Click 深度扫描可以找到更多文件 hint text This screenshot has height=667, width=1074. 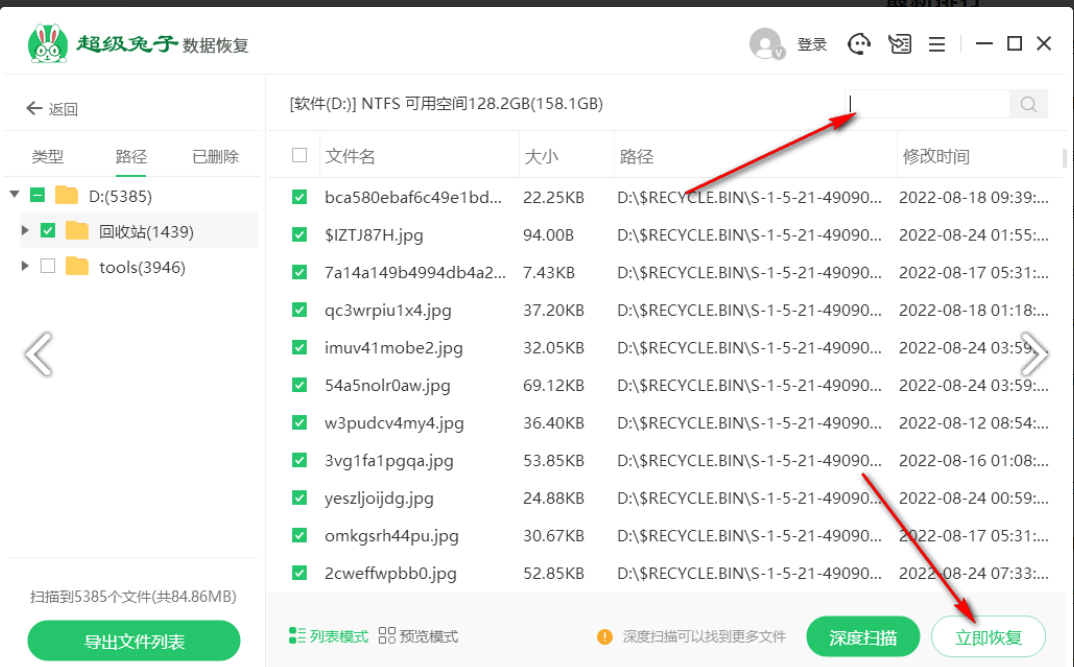tap(703, 637)
